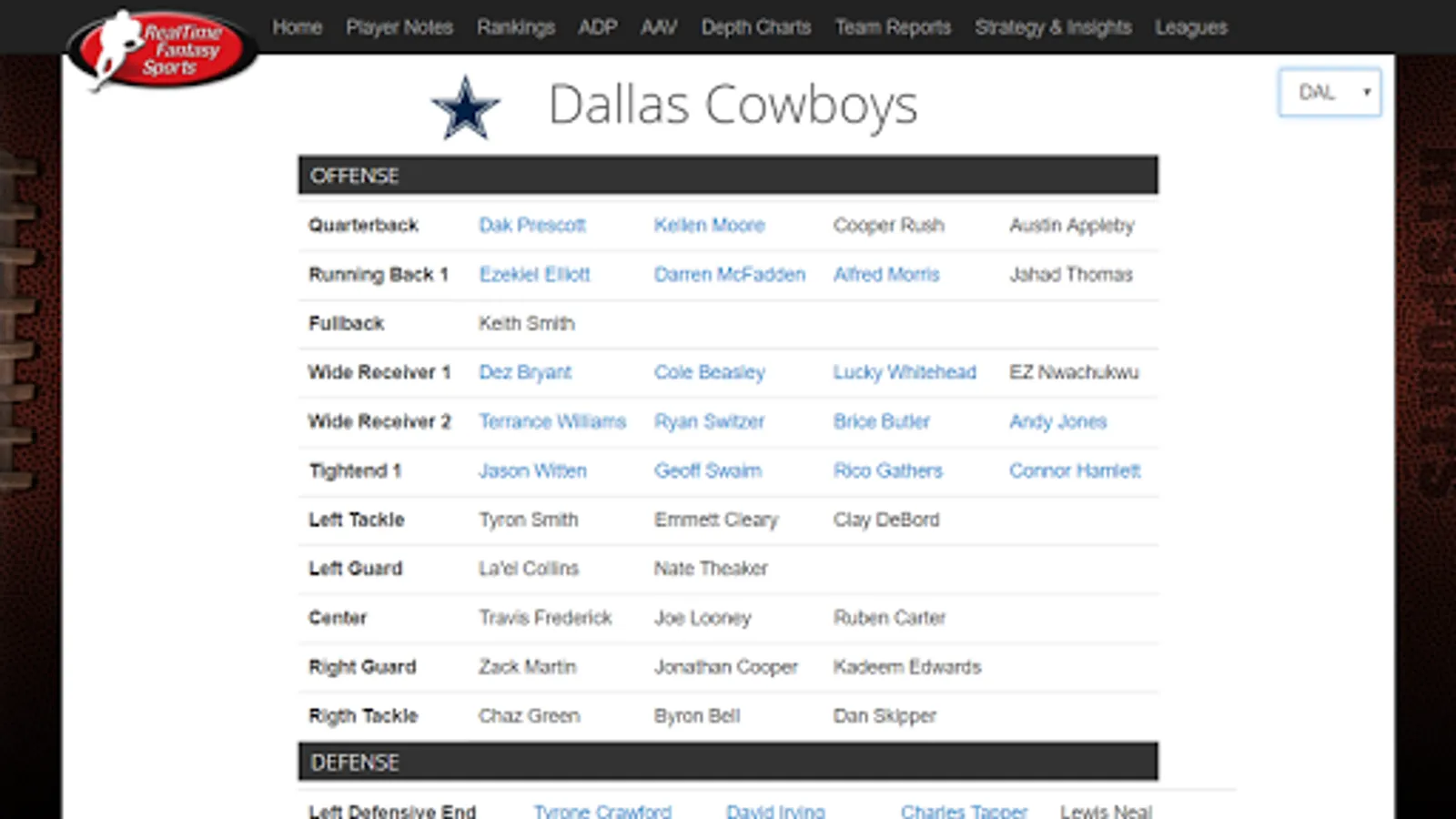Viewport: 1456px width, 819px height.
Task: Open the Team Reports section
Action: coord(894,27)
